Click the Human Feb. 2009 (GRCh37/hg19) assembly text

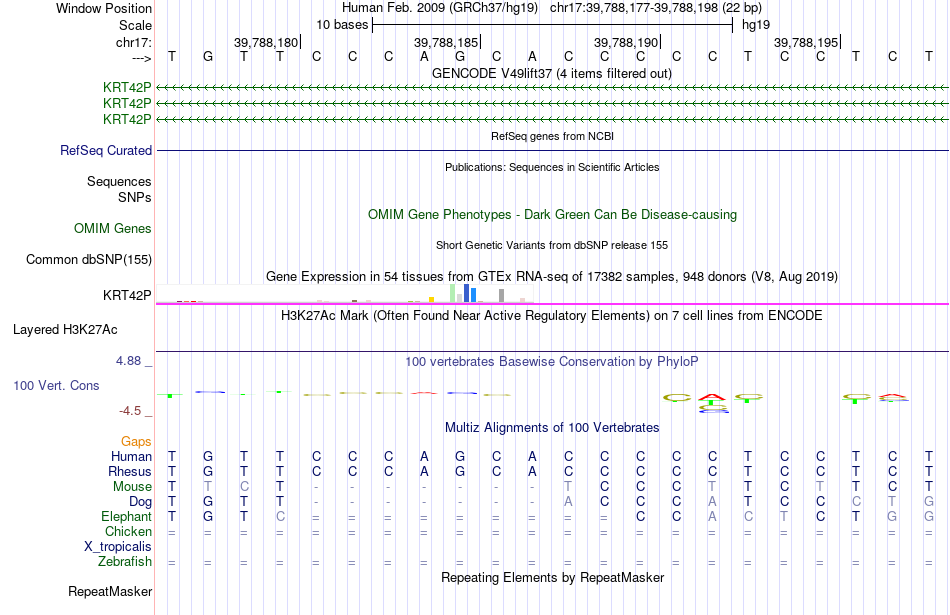coord(440,8)
